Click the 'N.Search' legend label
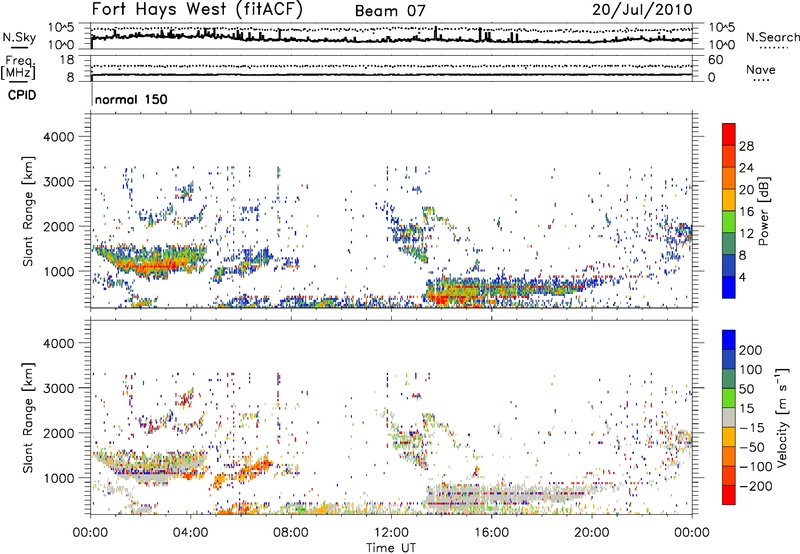 772,37
